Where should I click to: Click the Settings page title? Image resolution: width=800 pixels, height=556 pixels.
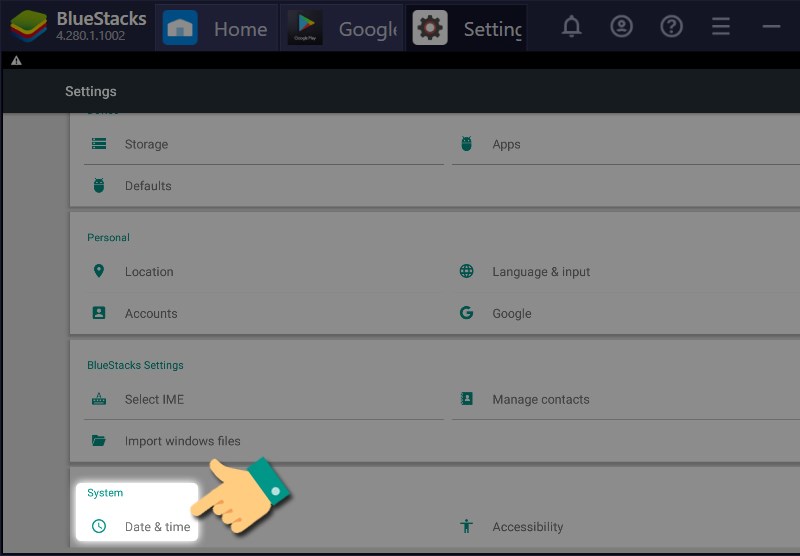91,91
